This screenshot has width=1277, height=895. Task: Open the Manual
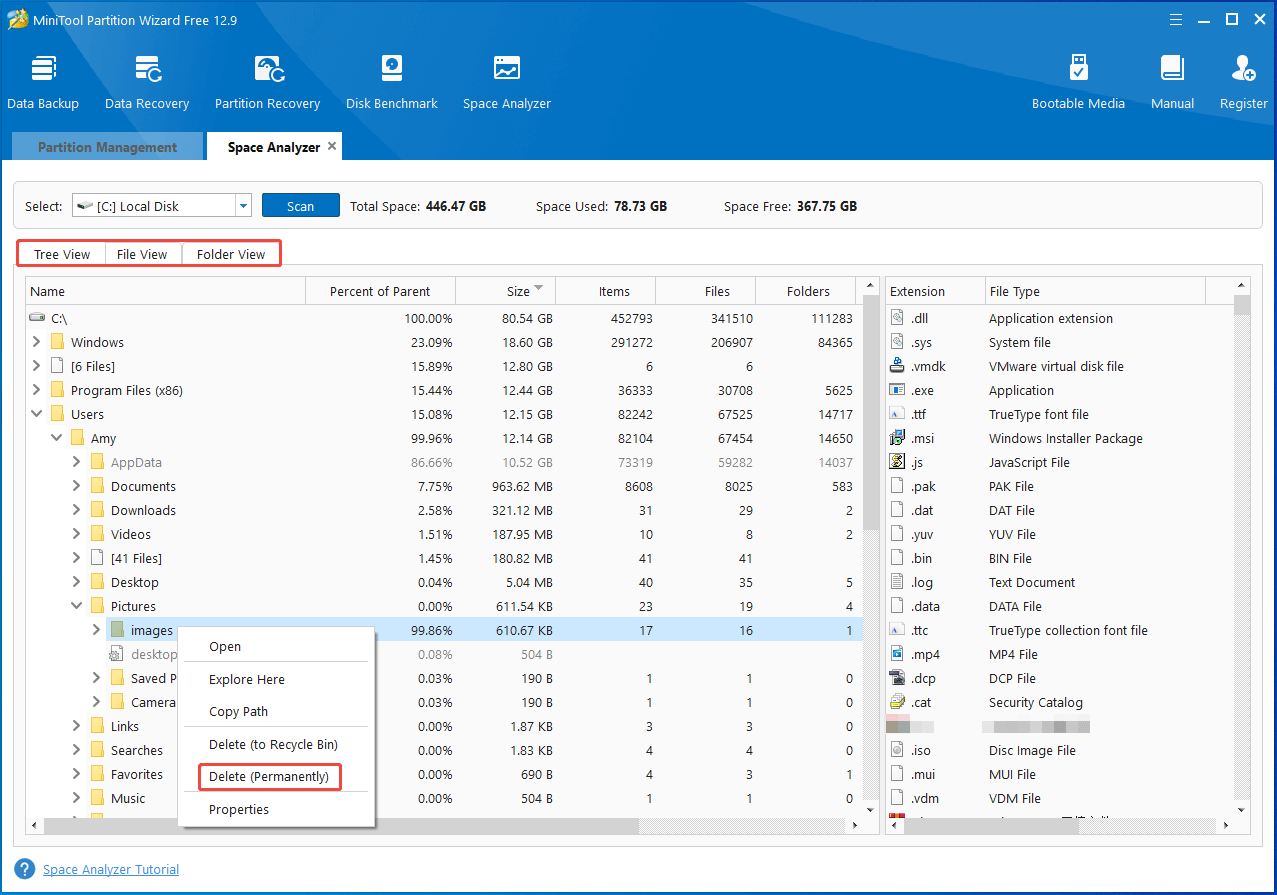[1171, 80]
